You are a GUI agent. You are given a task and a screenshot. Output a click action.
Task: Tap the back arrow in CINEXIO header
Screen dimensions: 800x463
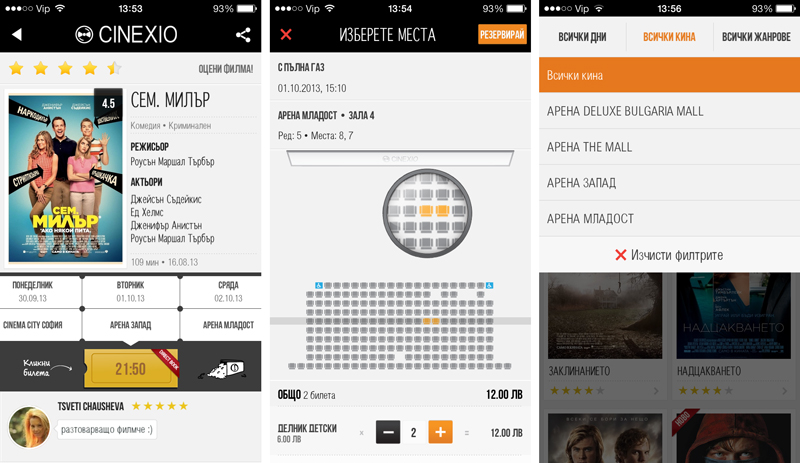[x=17, y=34]
